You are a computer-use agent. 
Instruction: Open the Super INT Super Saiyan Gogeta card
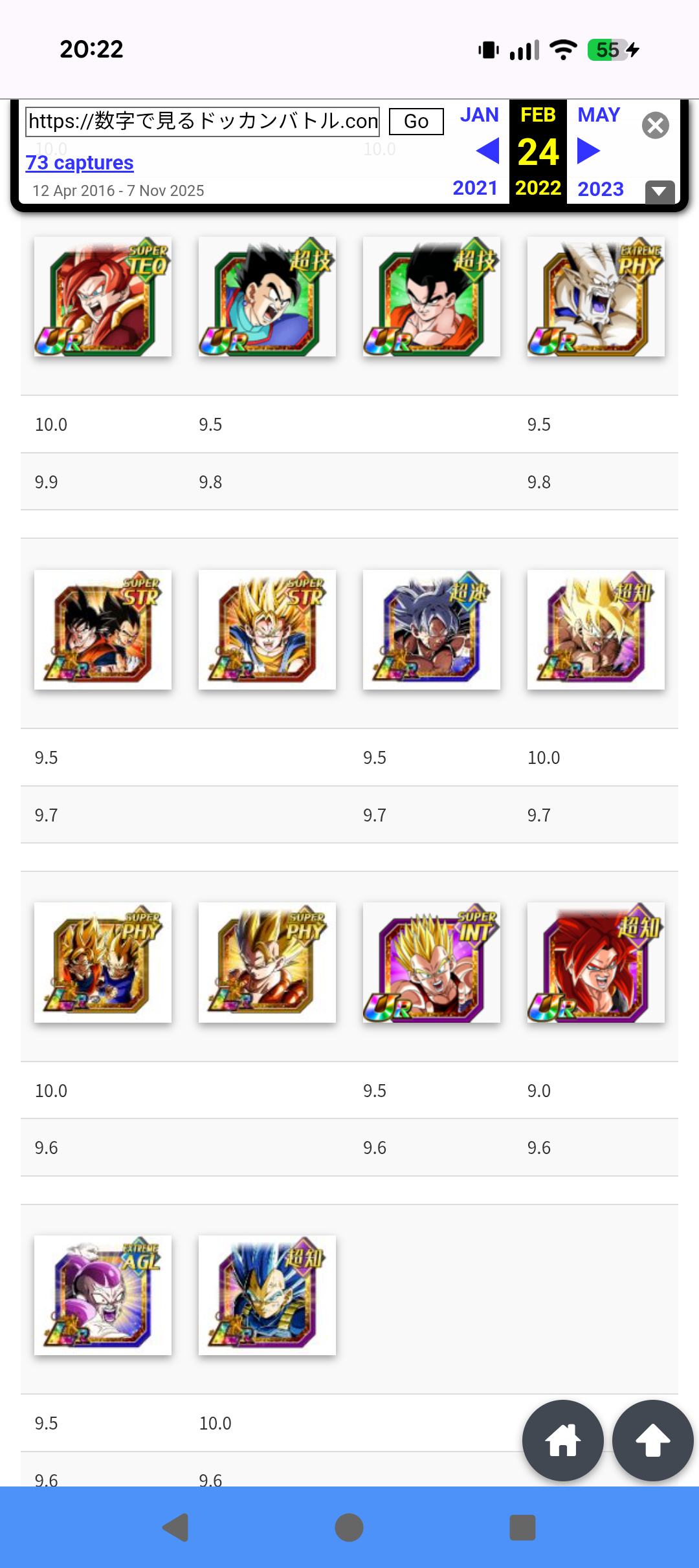tap(432, 963)
